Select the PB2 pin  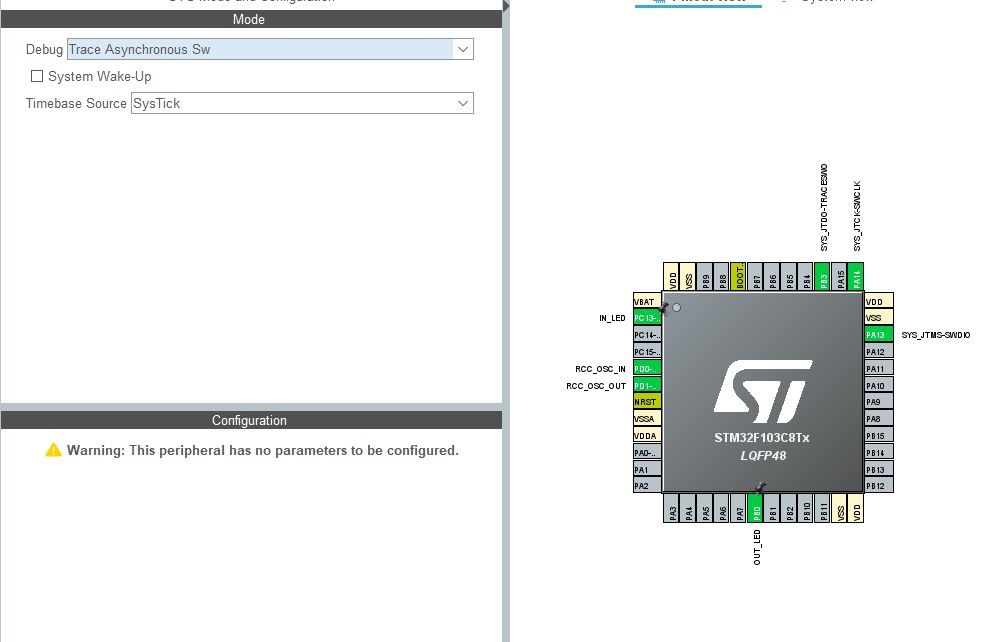[x=789, y=509]
